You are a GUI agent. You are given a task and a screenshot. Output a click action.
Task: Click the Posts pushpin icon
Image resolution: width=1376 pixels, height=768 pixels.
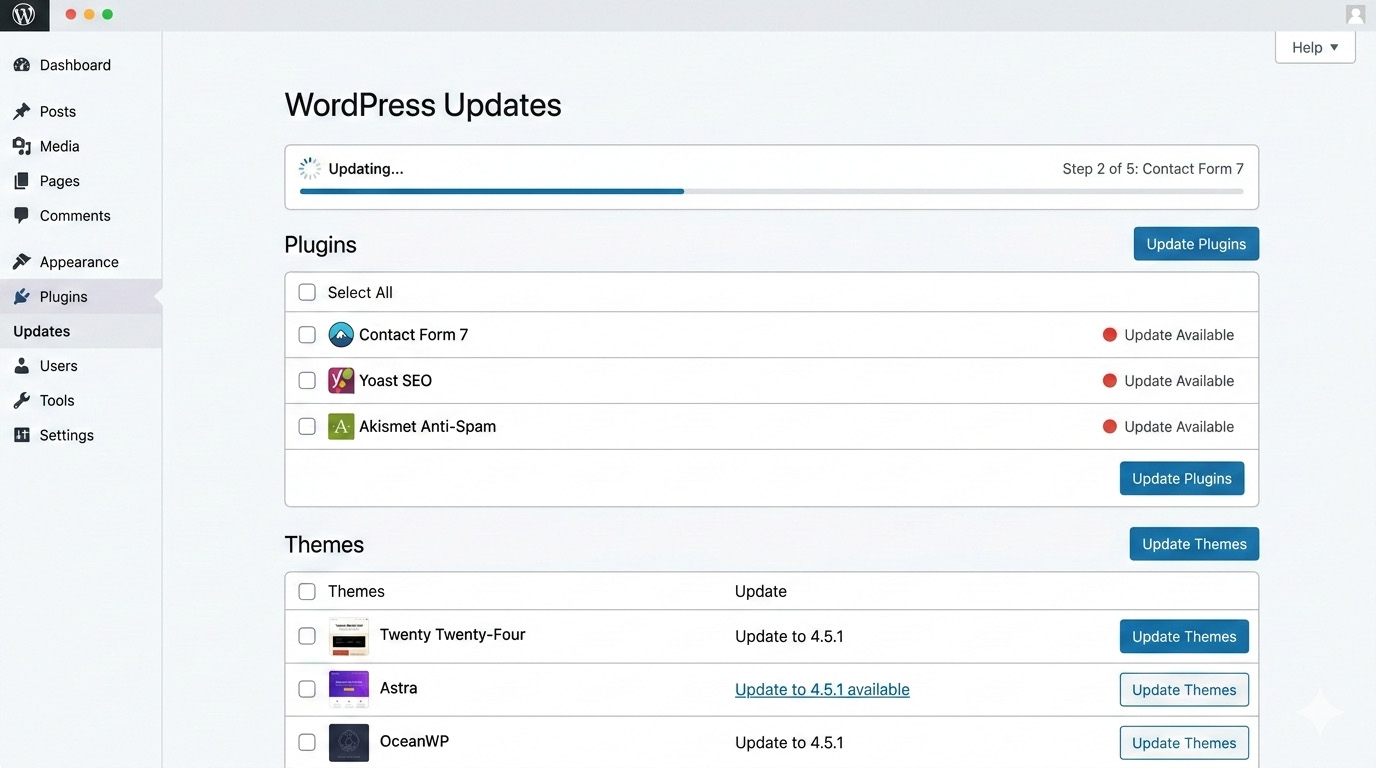[x=22, y=111]
